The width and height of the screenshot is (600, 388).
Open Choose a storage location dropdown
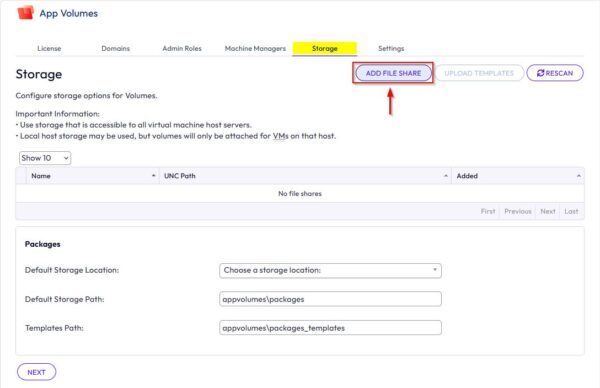(330, 271)
